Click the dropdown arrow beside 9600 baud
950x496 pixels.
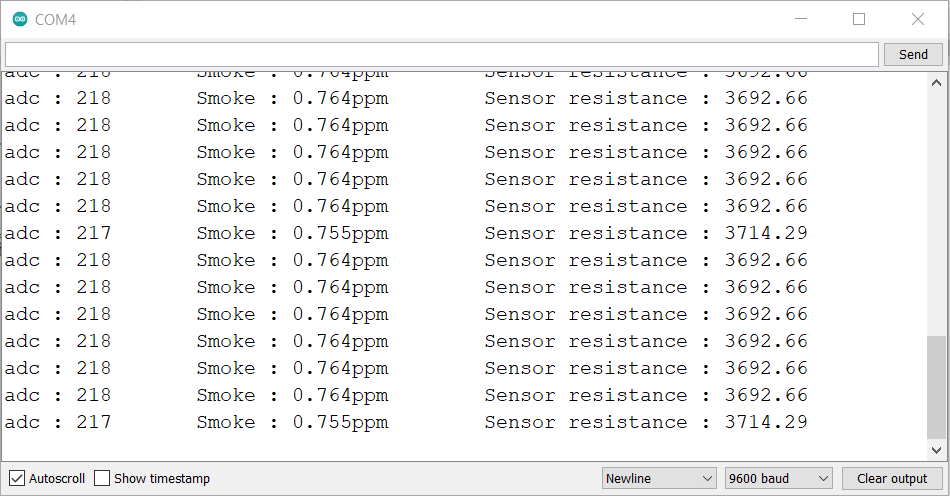click(823, 478)
